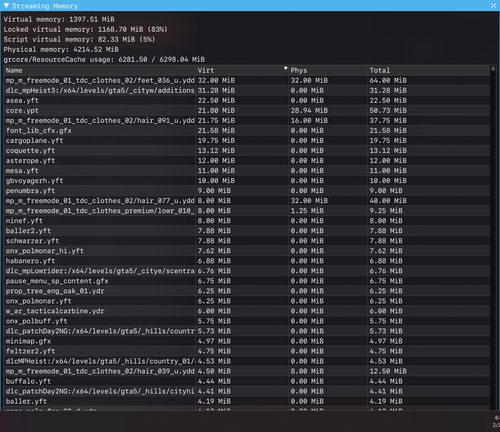Select the mesa.yft row
The width and height of the screenshot is (500, 432).
point(247,170)
